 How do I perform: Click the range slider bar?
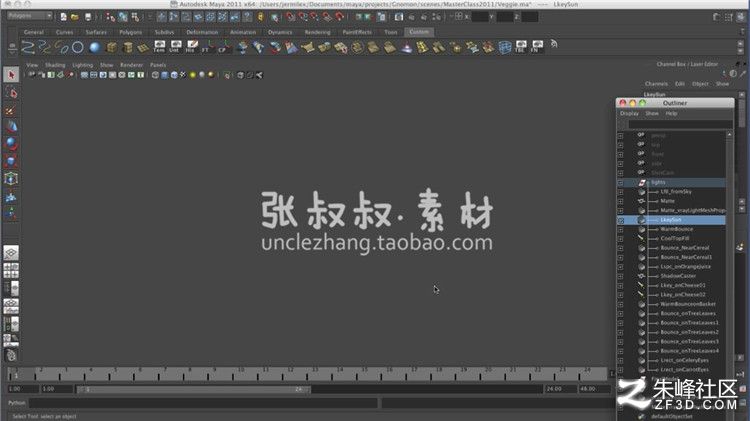[193, 389]
